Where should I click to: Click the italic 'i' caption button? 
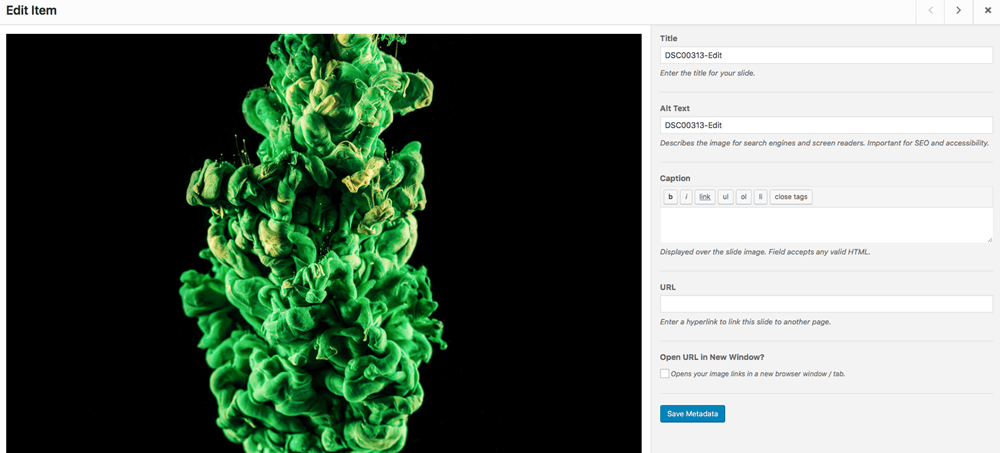(686, 197)
